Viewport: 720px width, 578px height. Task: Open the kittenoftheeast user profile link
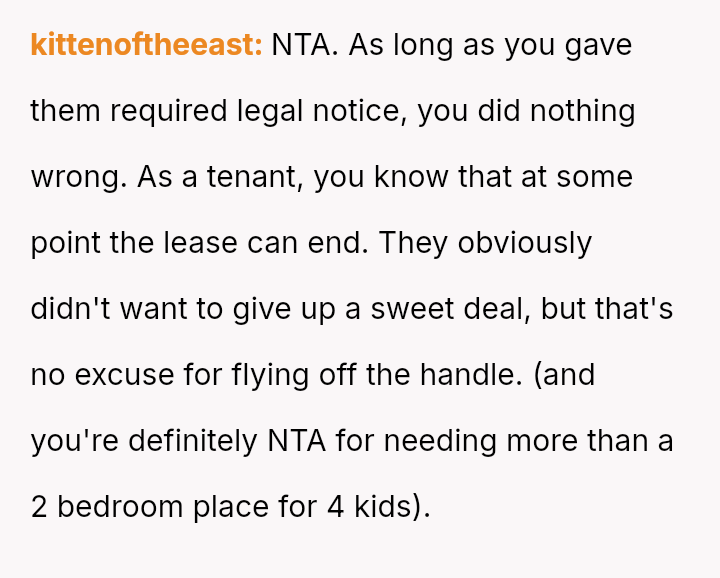pyautogui.click(x=146, y=46)
